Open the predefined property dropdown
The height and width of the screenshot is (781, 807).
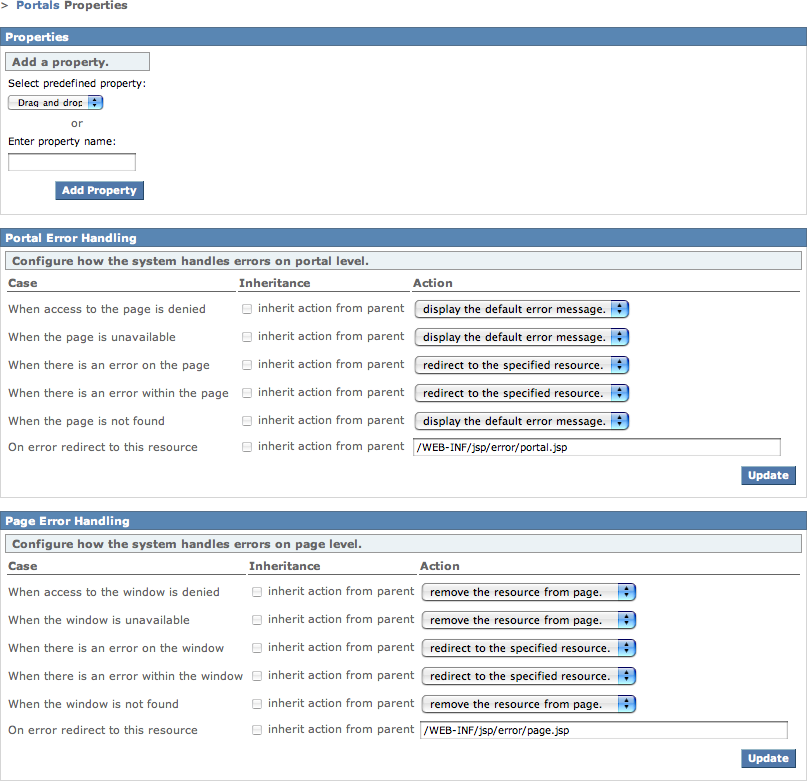[x=56, y=102]
